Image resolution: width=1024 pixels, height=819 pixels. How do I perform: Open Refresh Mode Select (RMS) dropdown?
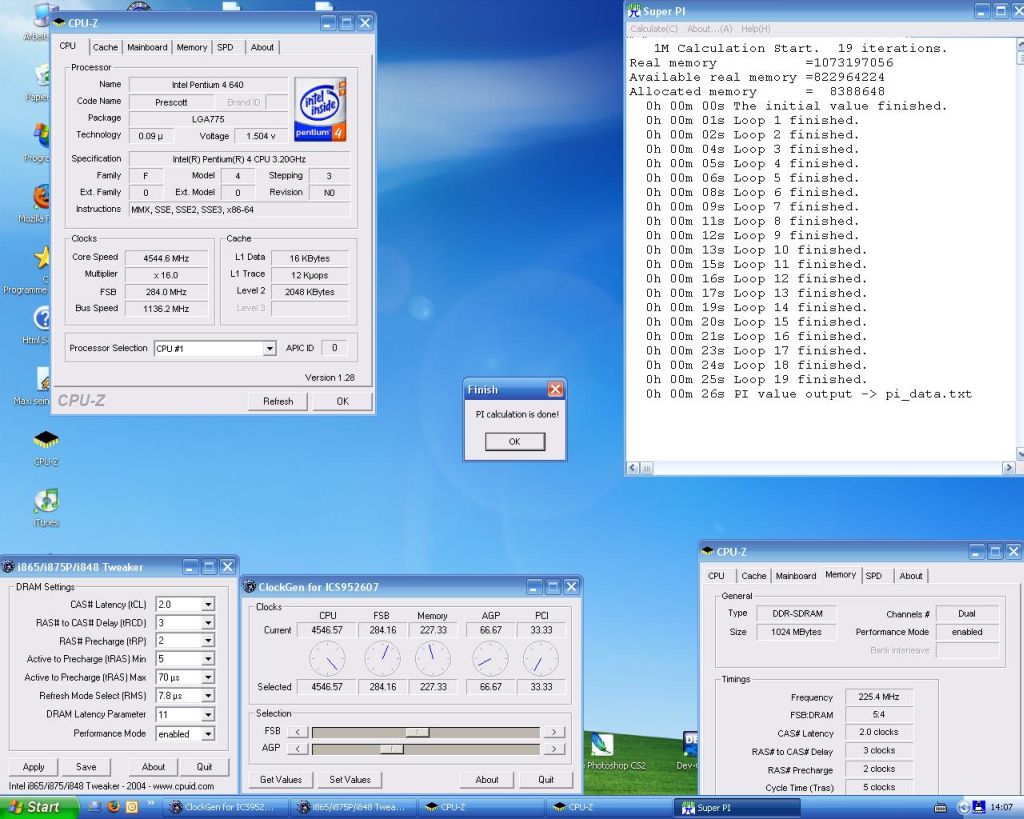click(x=208, y=696)
